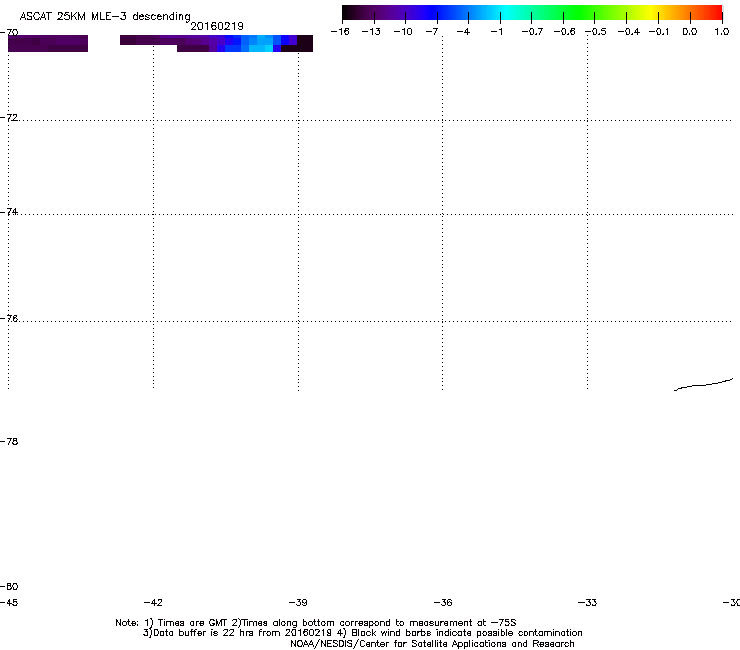Click the colorbar label -7
The width and height of the screenshot is (740, 650).
pyautogui.click(x=431, y=32)
